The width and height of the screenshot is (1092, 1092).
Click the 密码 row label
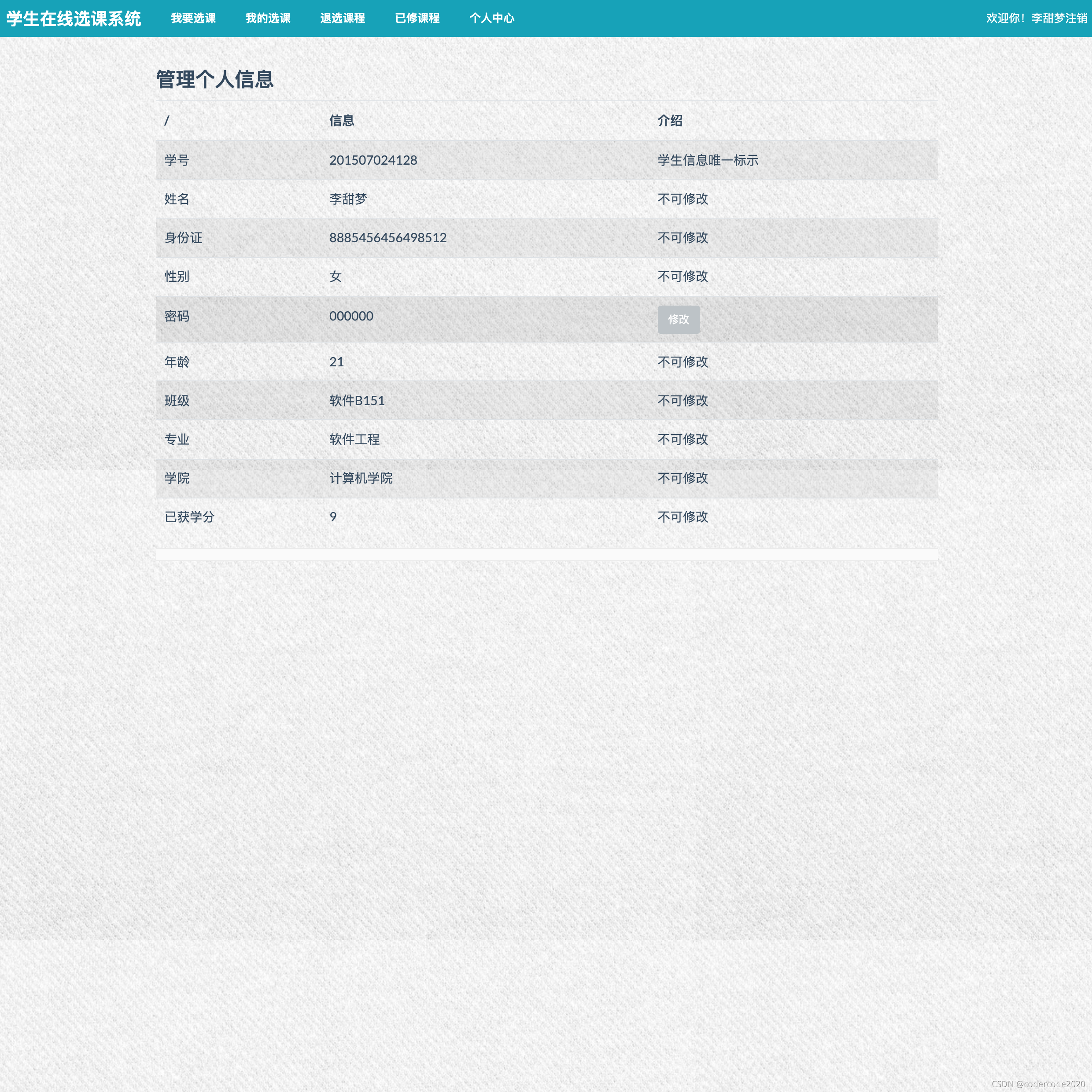pos(177,316)
